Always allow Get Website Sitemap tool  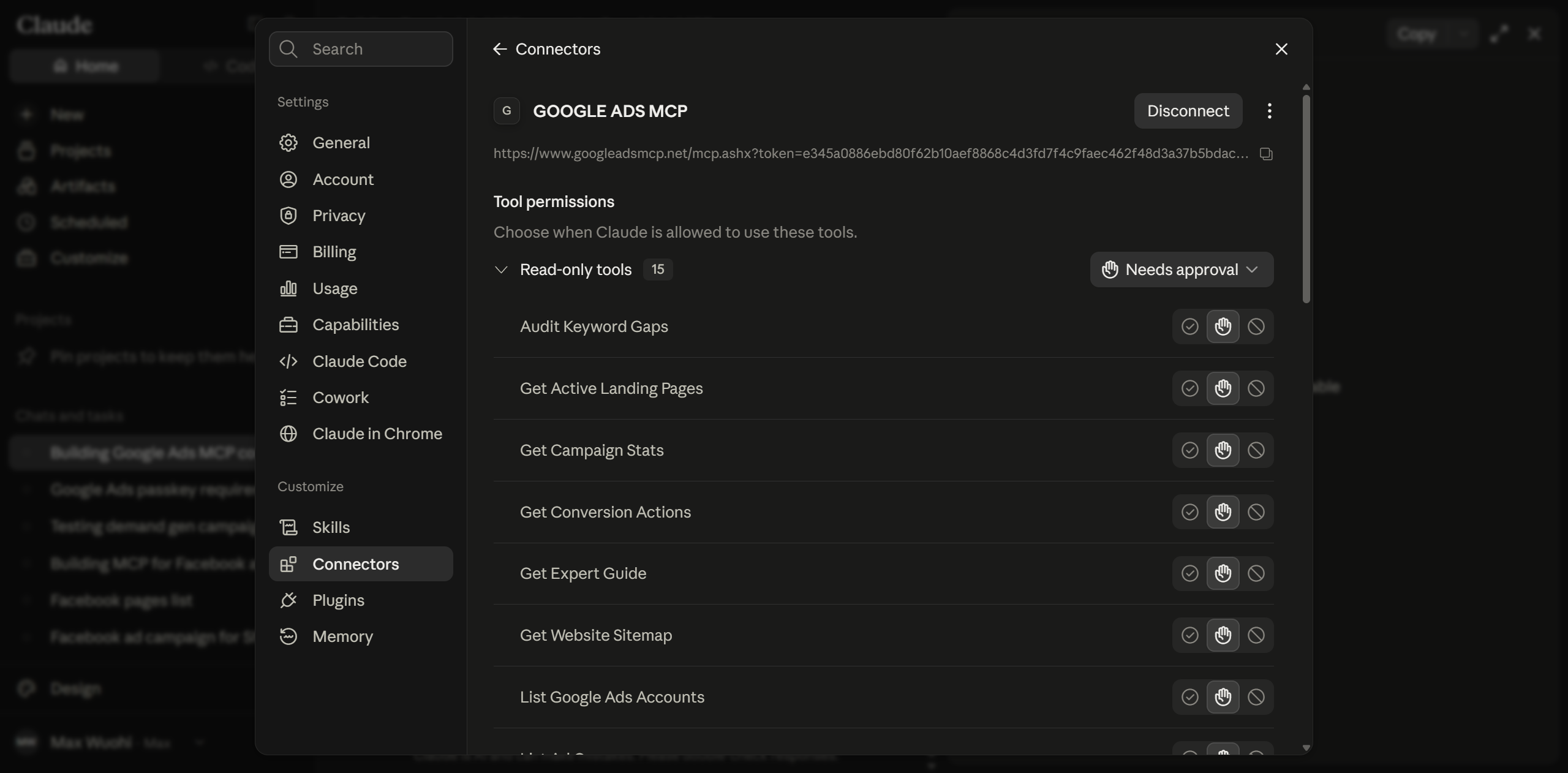[1189, 635]
